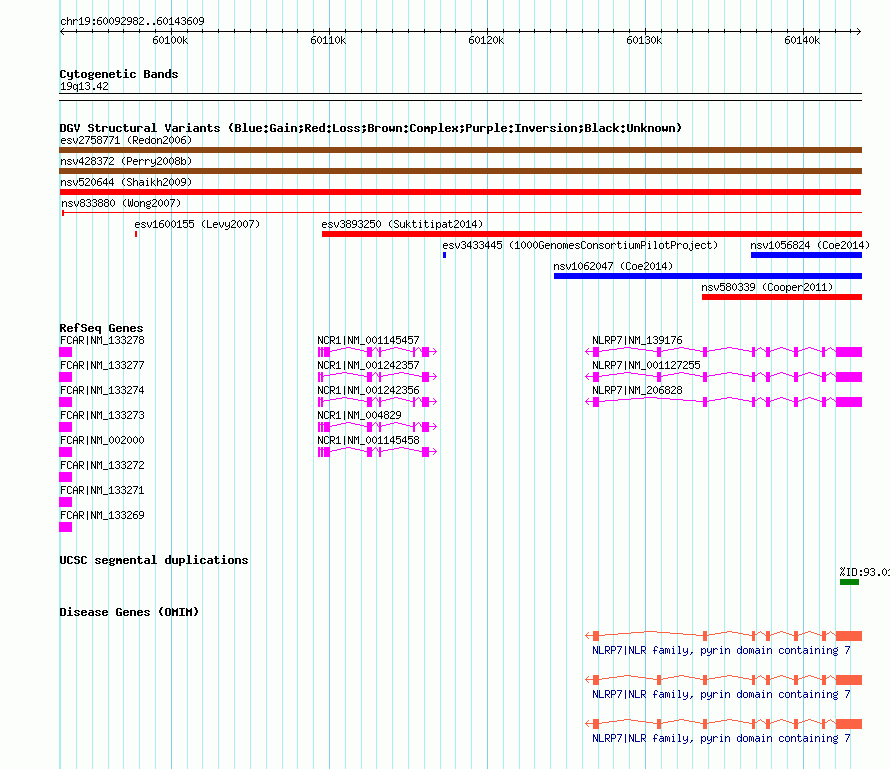
Task: Click the right arrow of the coordinate ruler
Action: tap(859, 31)
